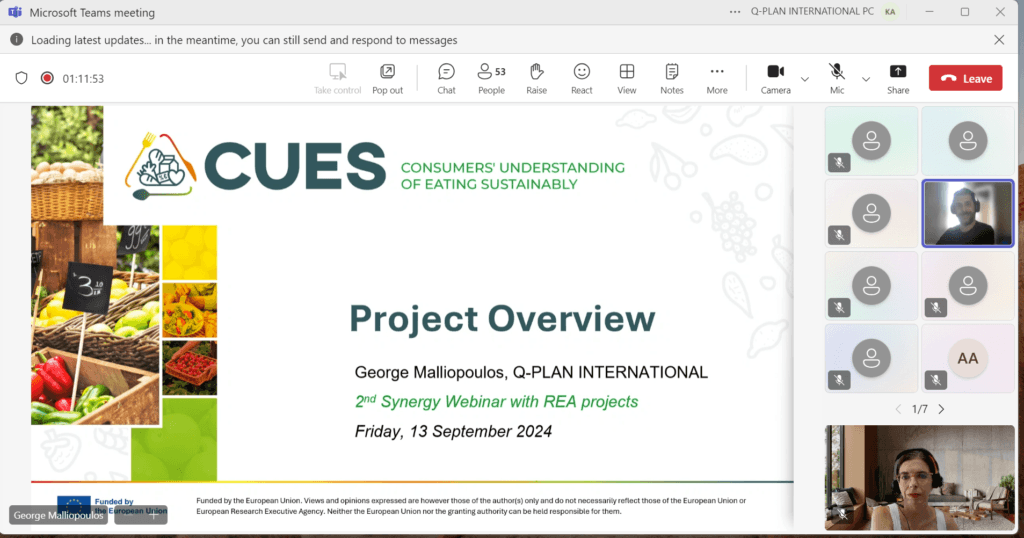
Task: Go to previous participant page
Action: (897, 409)
